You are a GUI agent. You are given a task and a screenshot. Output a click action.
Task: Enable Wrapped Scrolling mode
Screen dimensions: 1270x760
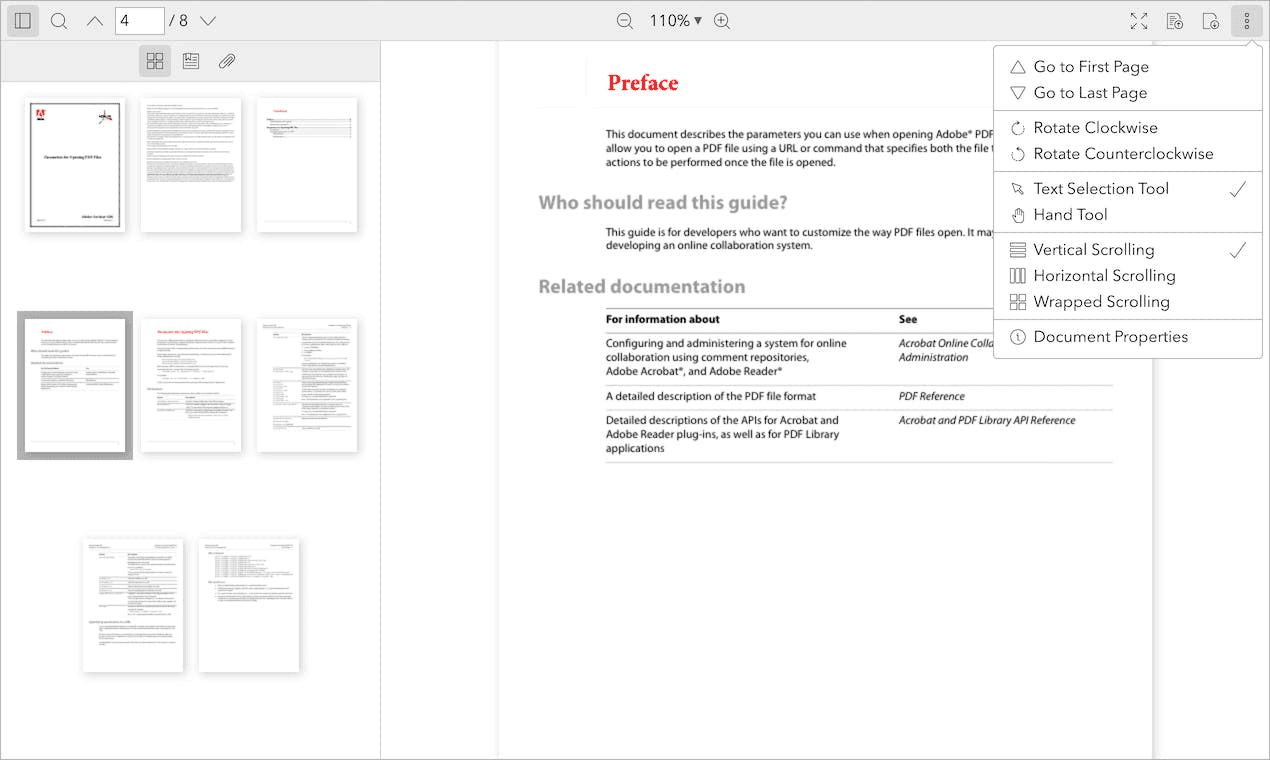tap(1101, 301)
